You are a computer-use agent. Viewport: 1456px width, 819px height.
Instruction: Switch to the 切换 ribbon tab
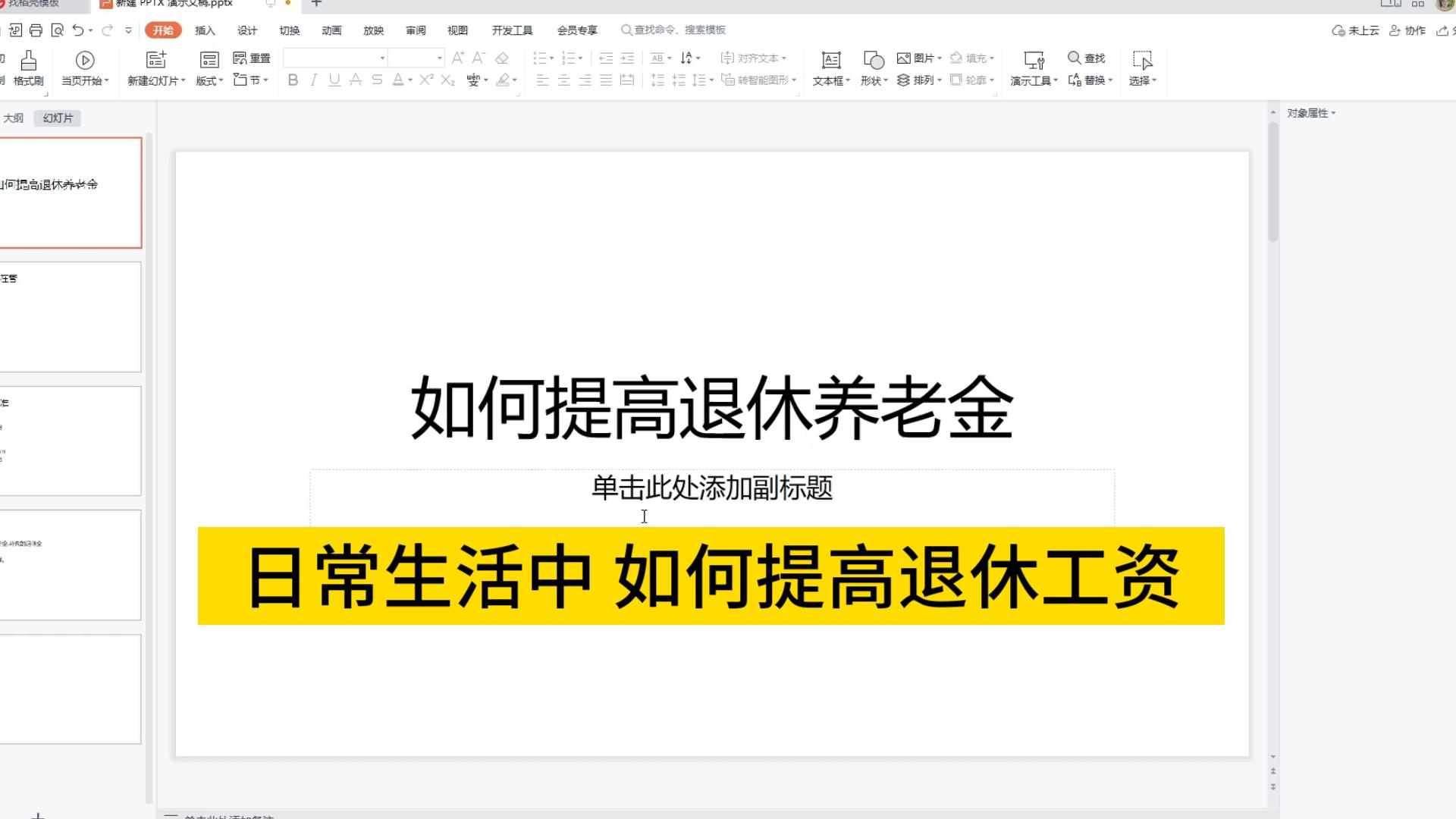click(x=289, y=30)
